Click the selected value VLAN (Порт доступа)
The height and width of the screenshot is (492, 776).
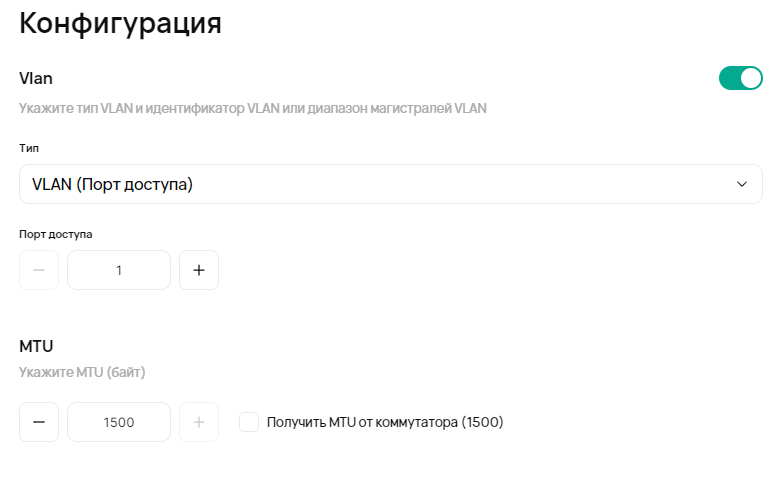[x=112, y=184]
